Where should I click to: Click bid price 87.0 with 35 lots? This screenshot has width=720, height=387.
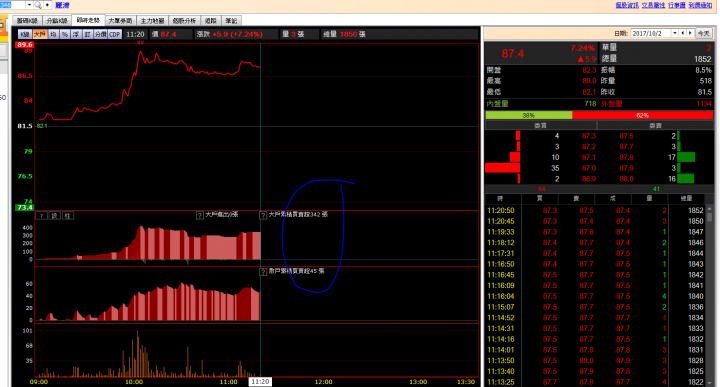tap(589, 168)
